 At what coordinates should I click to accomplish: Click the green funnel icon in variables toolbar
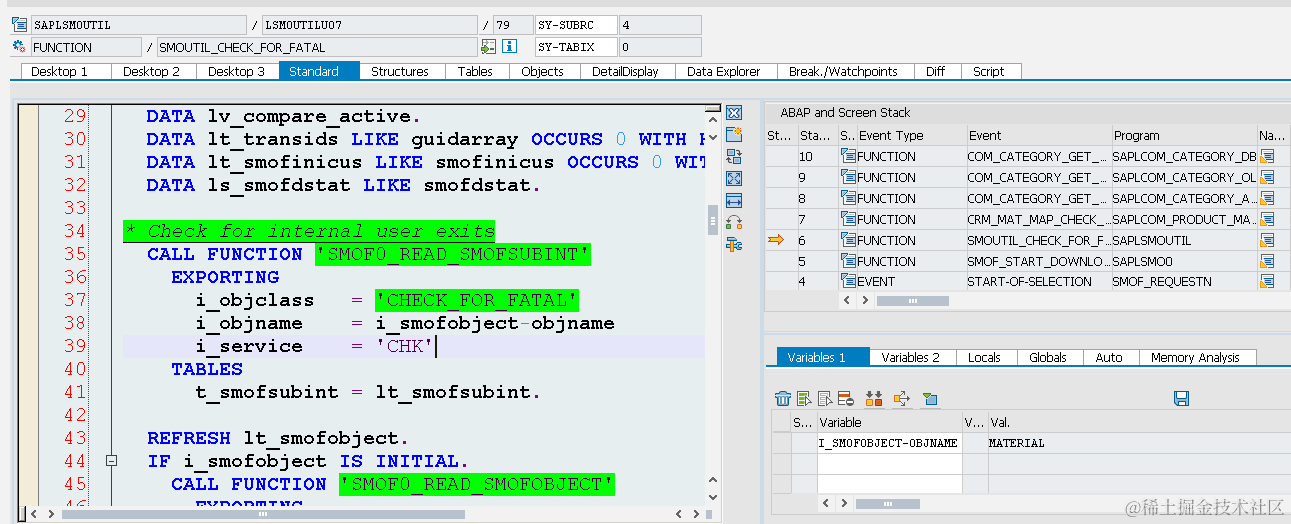[x=930, y=399]
